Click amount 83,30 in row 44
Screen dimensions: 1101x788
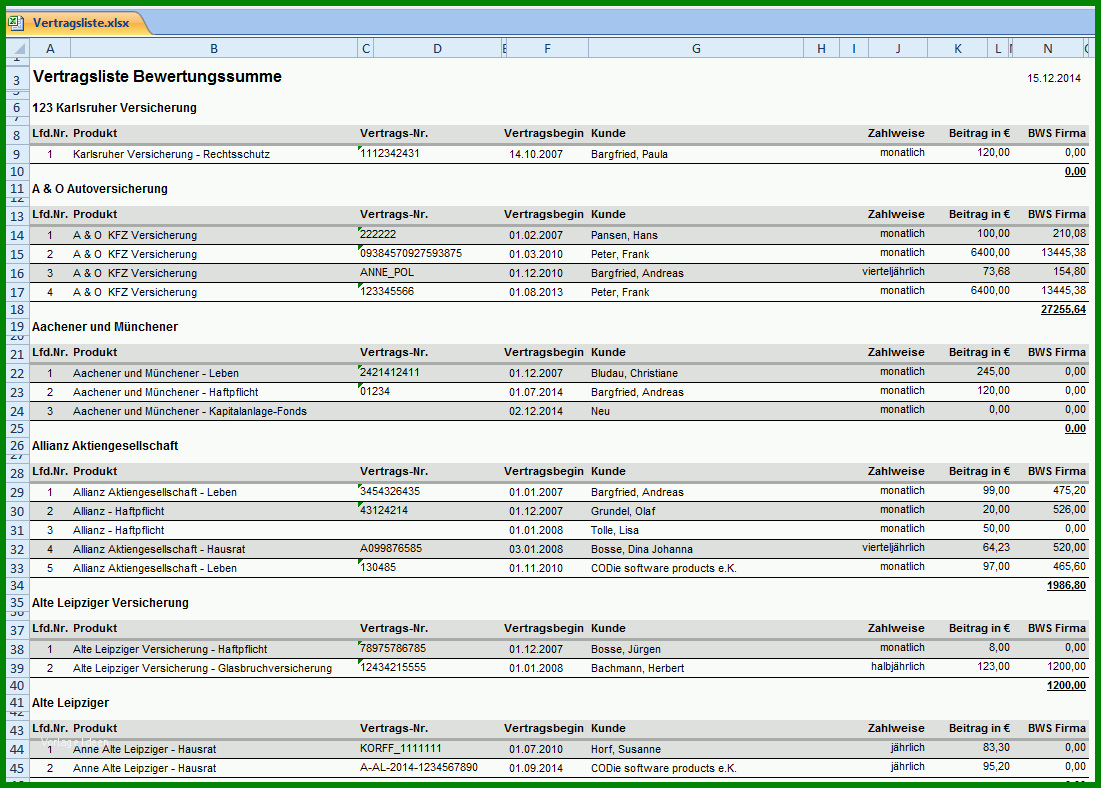(996, 747)
